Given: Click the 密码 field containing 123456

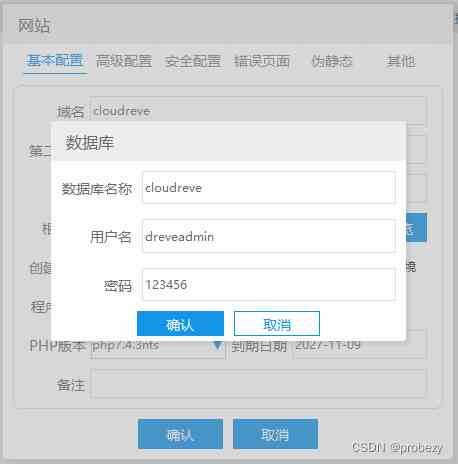Looking at the screenshot, I should click(269, 285).
